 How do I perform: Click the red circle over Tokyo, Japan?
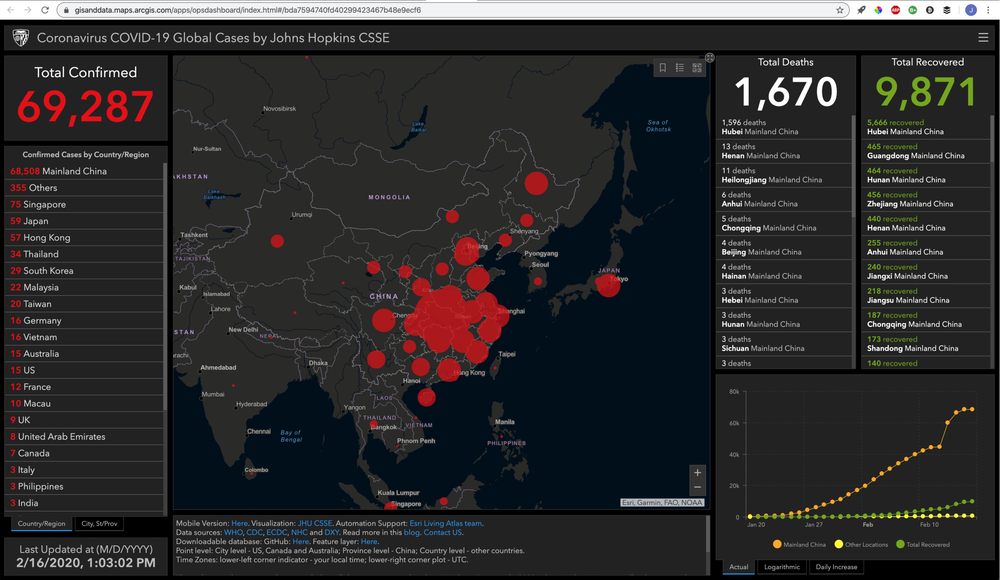pos(608,285)
